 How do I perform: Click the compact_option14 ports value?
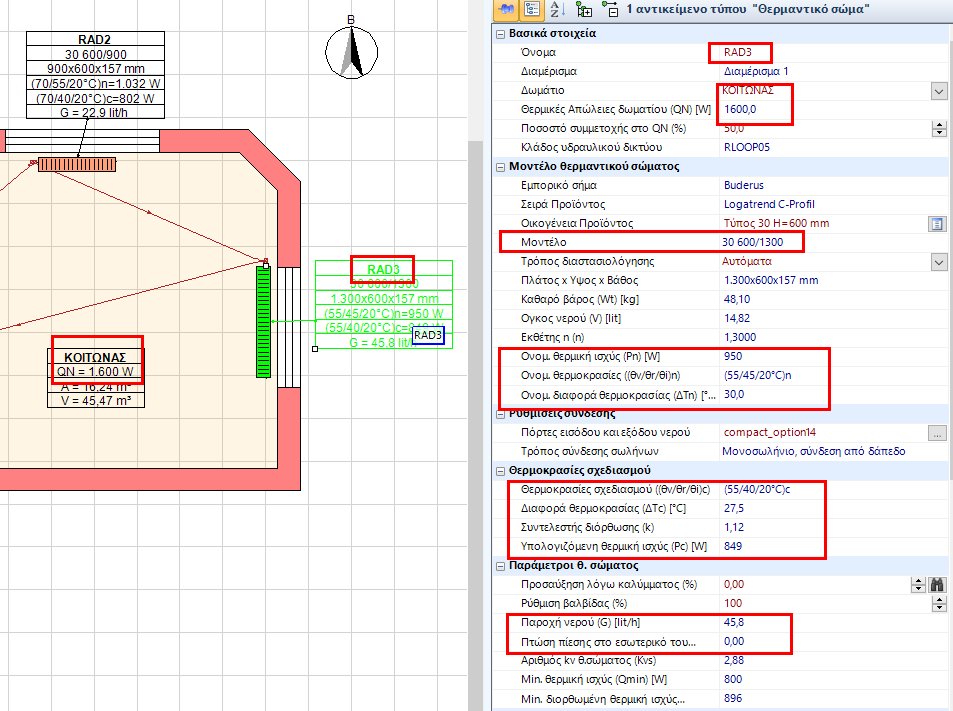tap(769, 432)
